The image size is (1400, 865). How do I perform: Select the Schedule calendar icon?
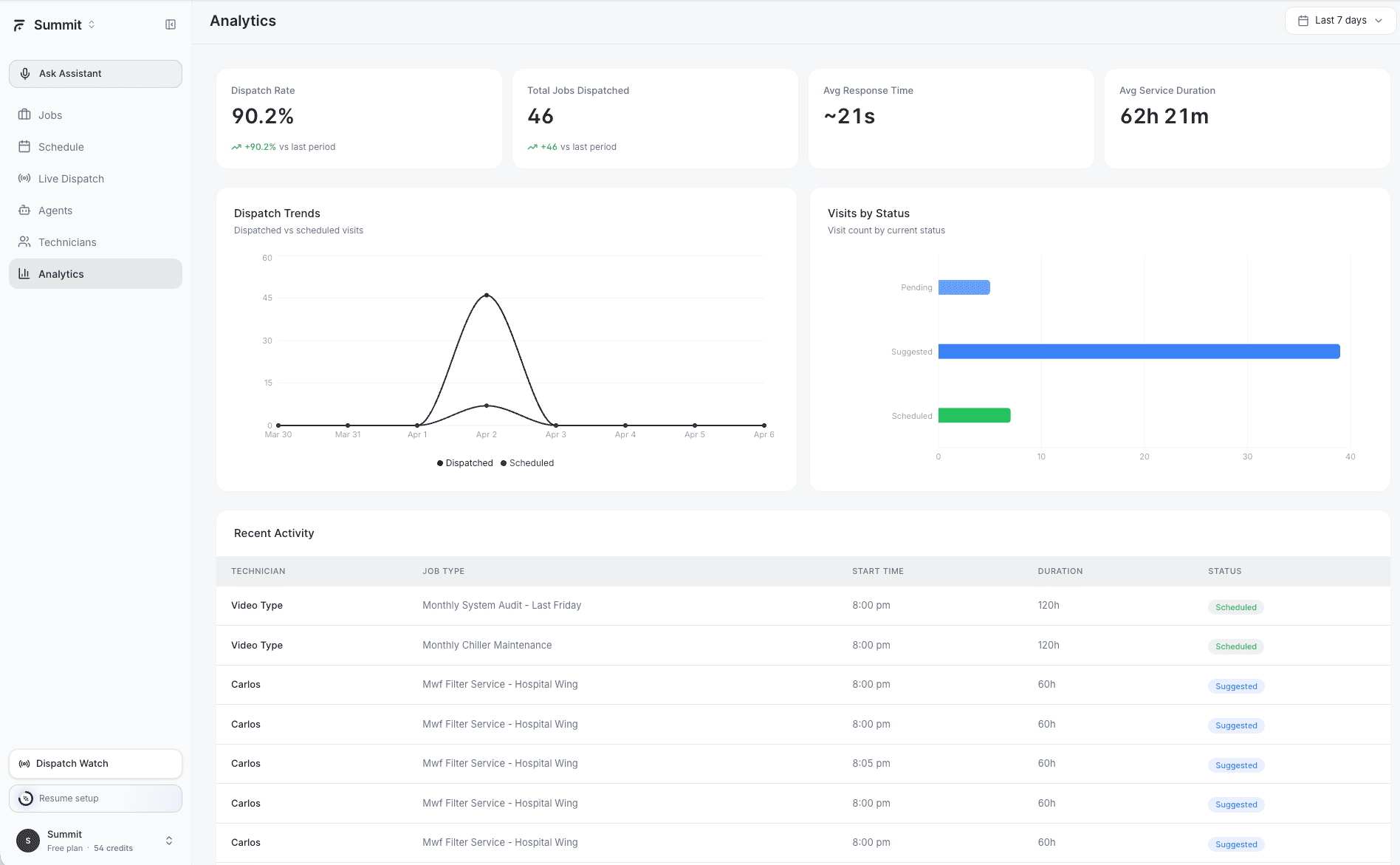point(24,146)
